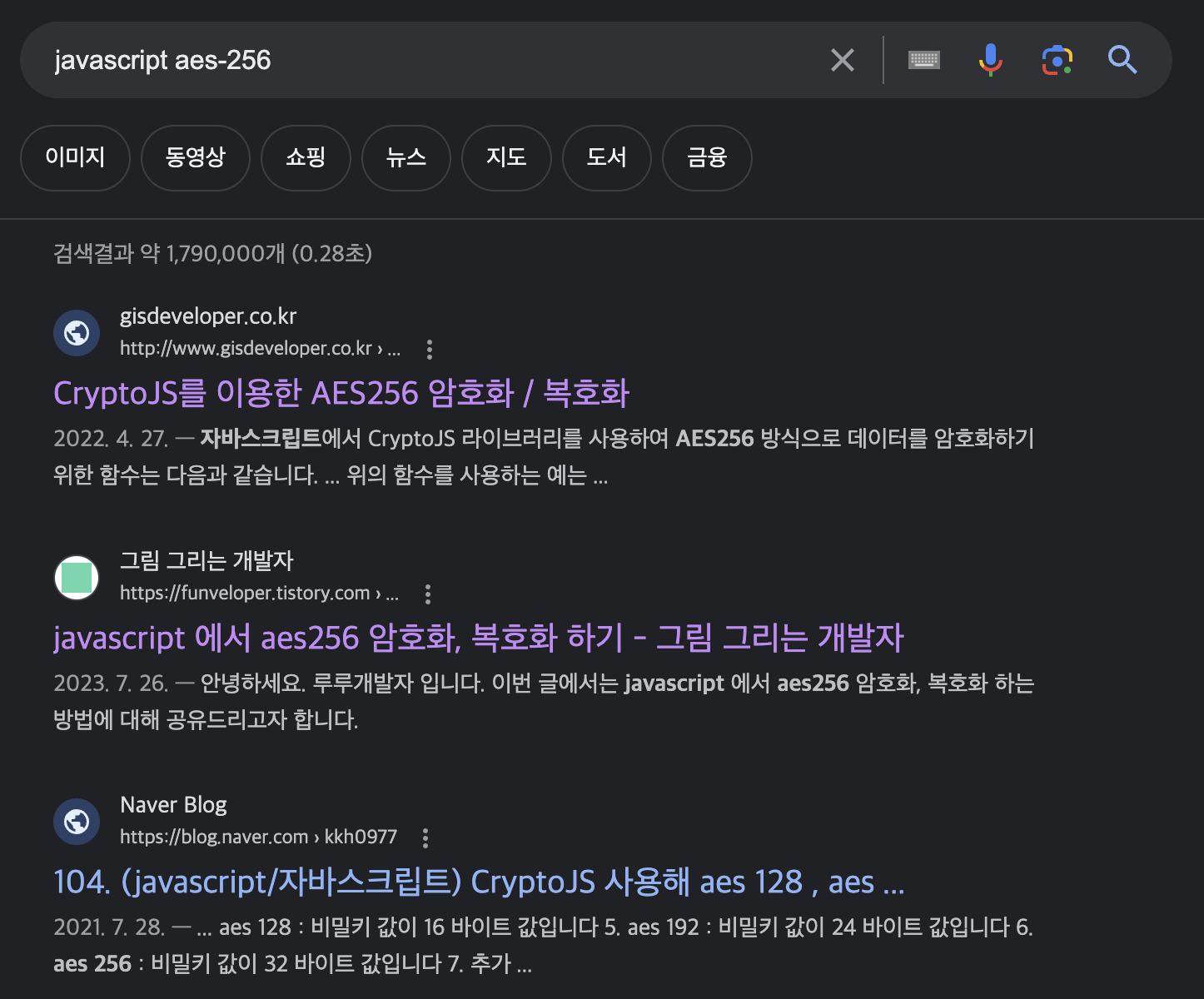Open the Naver Blog result favicon

tap(77, 822)
